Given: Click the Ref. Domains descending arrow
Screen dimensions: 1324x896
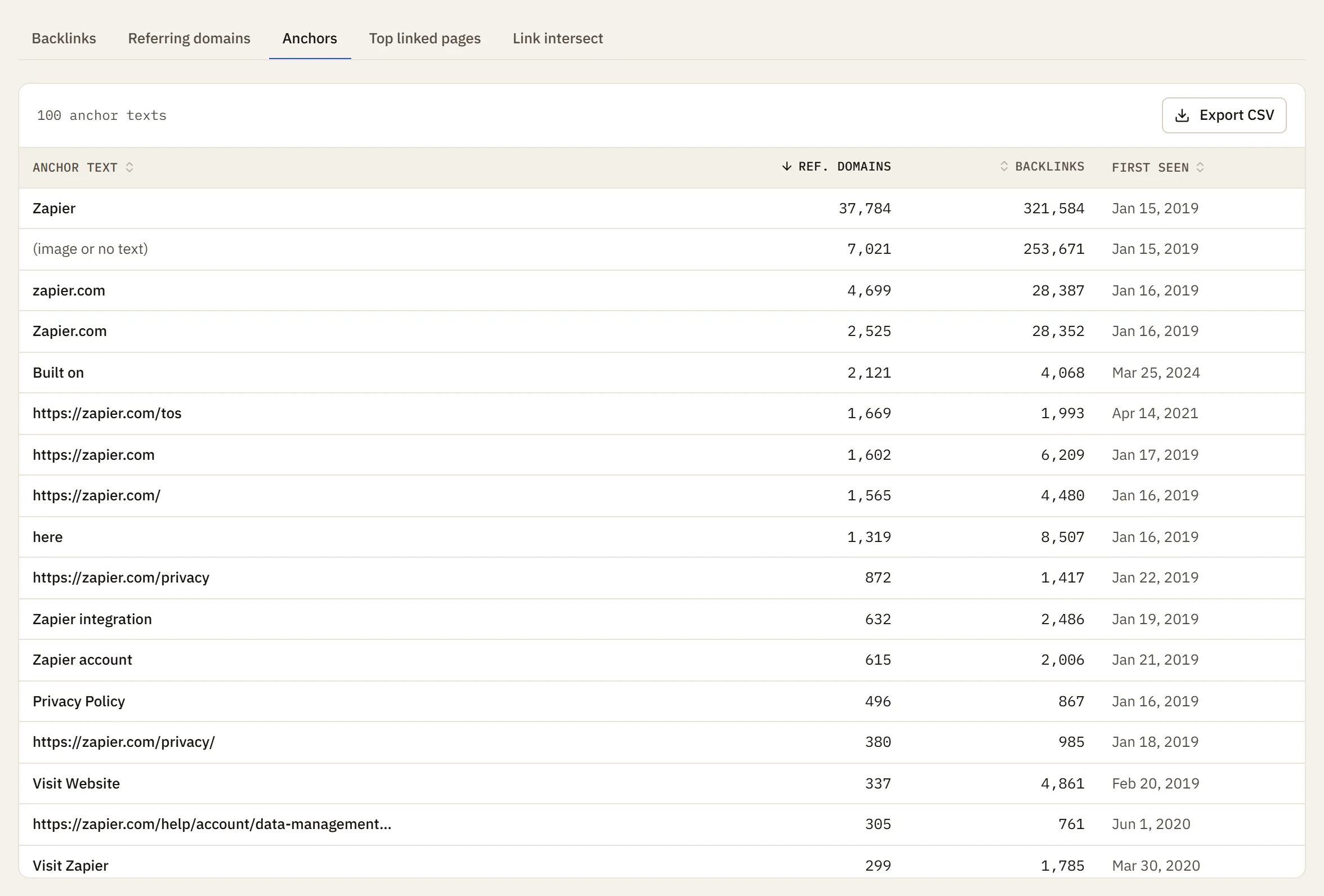Looking at the screenshot, I should 787,166.
